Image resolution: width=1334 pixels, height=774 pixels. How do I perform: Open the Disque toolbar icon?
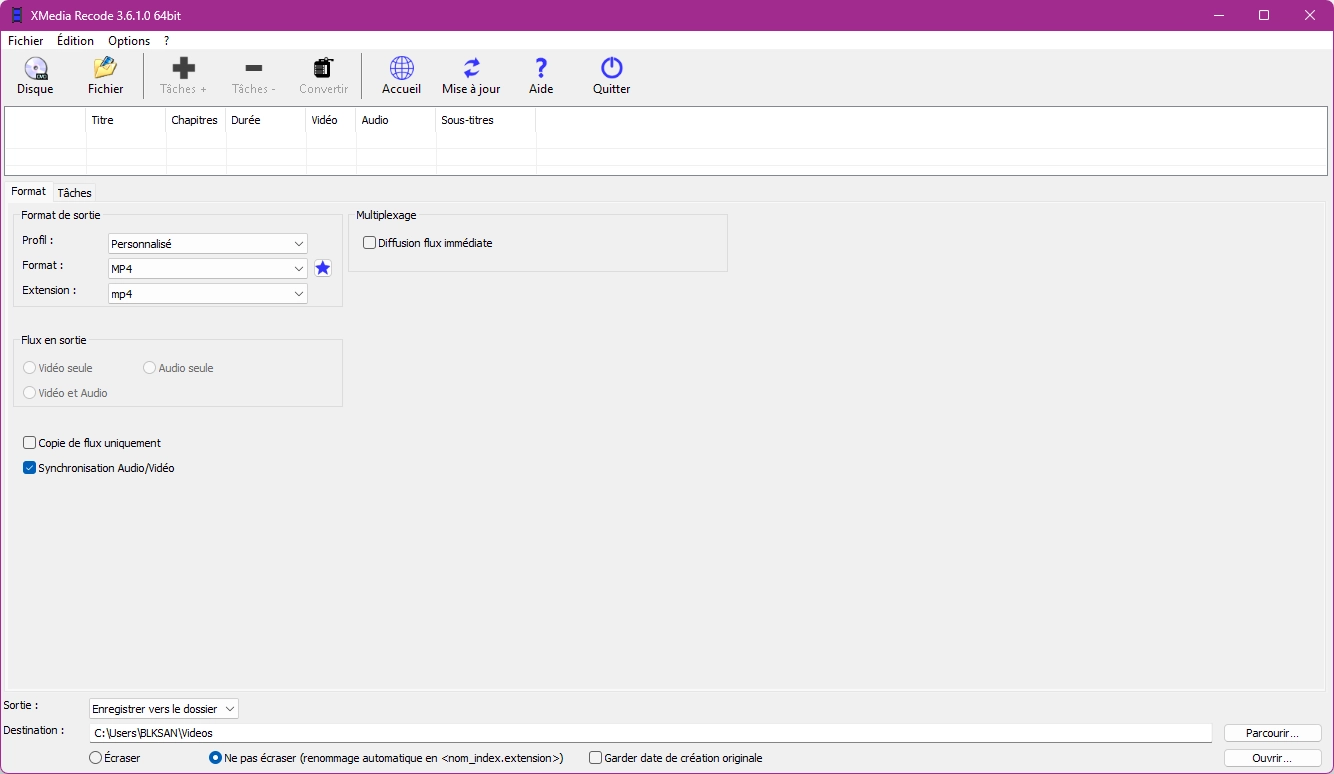(35, 69)
